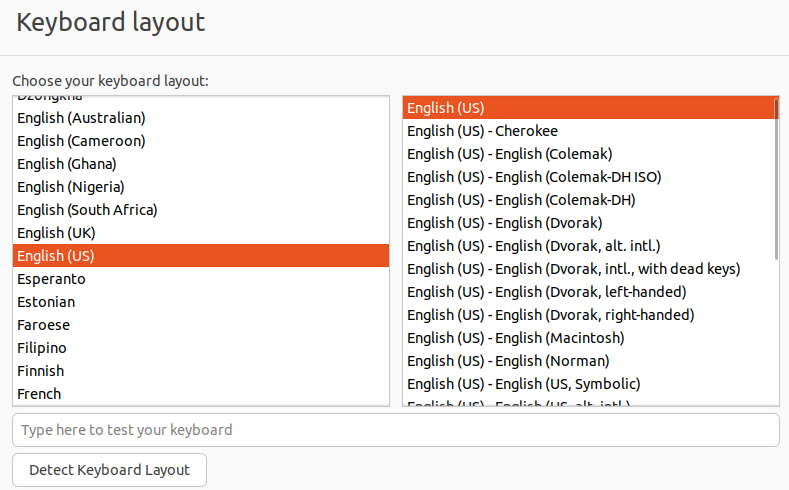Choose English (Macintosh) variant
The width and height of the screenshot is (789, 490).
coord(515,338)
